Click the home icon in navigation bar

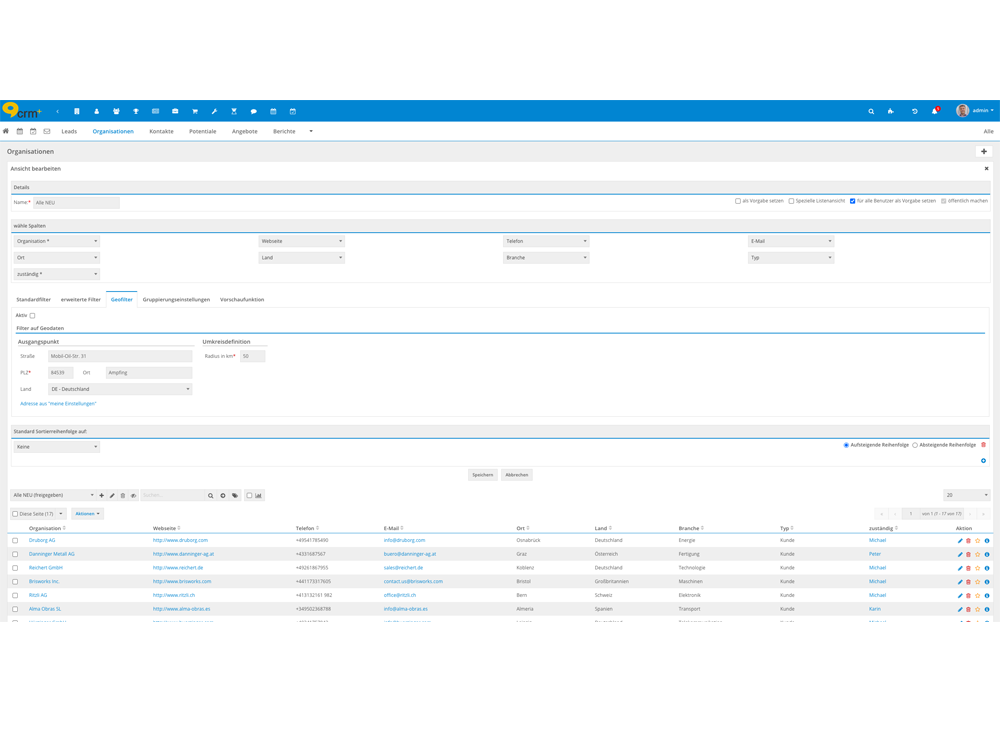click(6, 131)
